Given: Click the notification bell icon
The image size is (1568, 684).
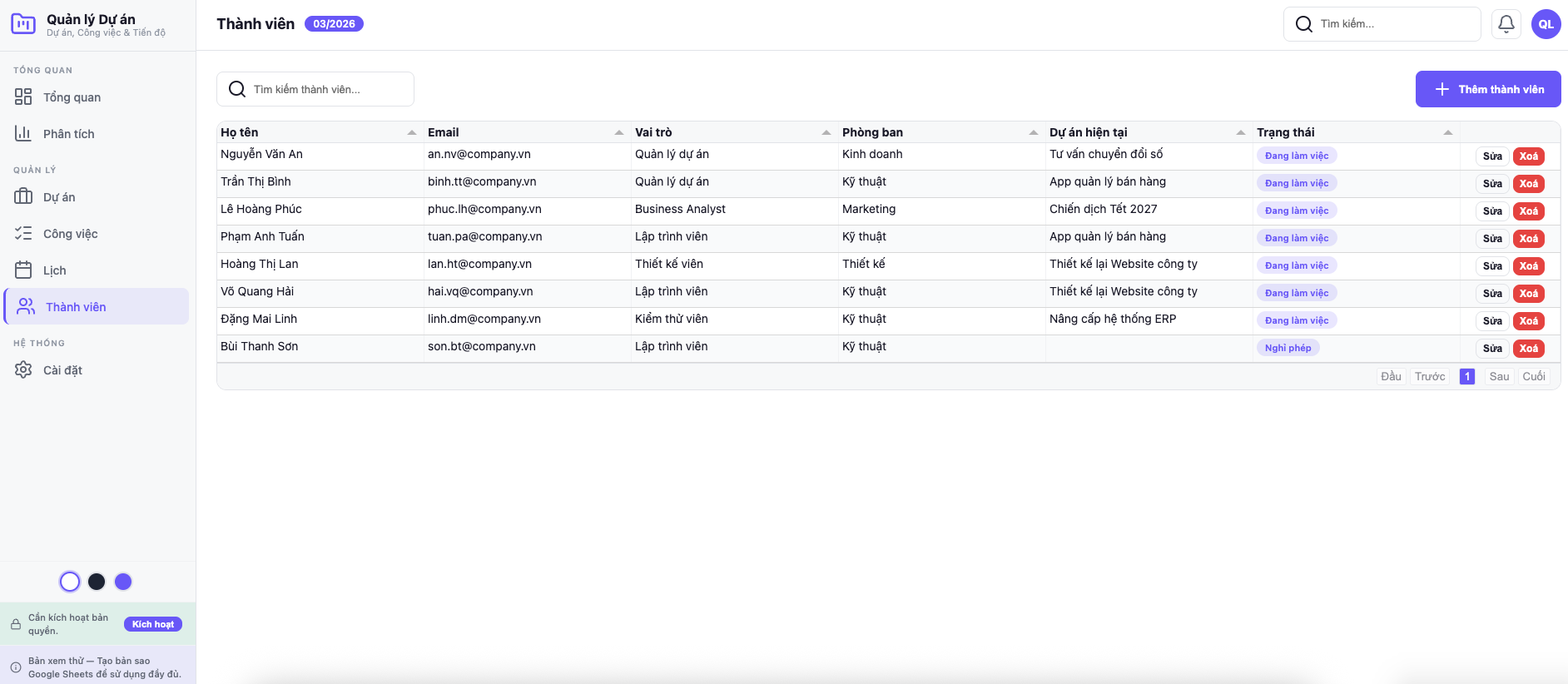Looking at the screenshot, I should pos(1506,24).
